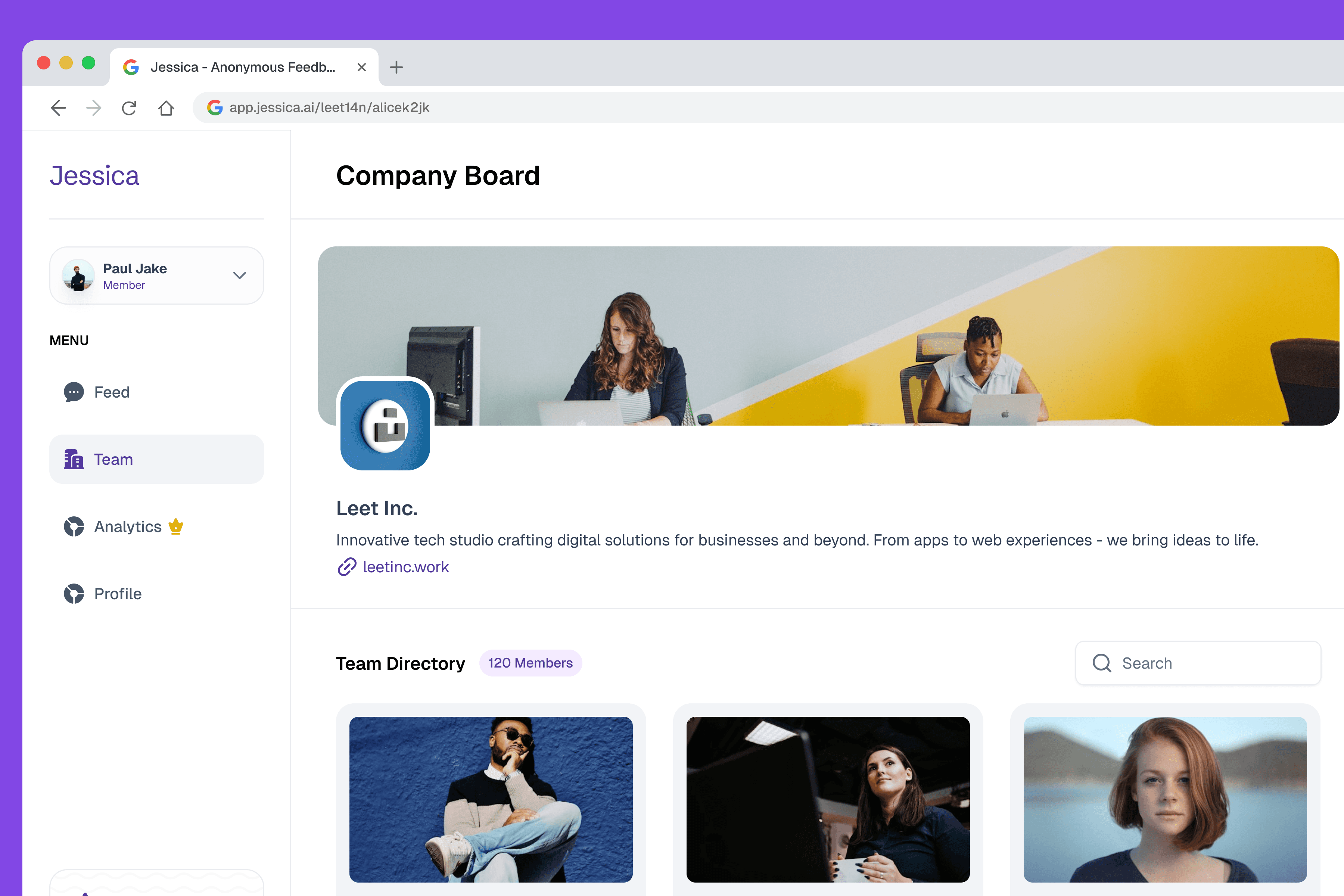The image size is (1344, 896).
Task: Click the browser forward arrow
Action: point(94,108)
